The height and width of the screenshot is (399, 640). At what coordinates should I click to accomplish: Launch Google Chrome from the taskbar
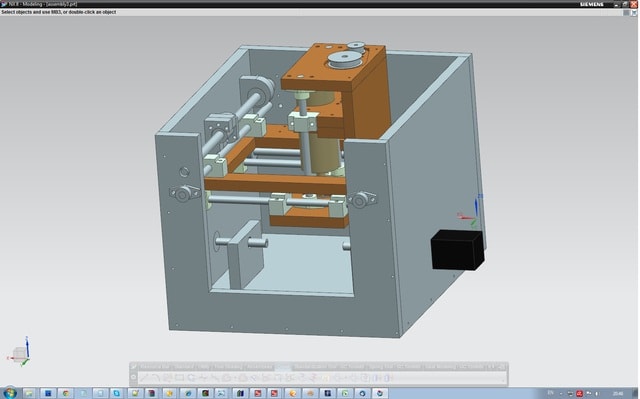point(65,393)
